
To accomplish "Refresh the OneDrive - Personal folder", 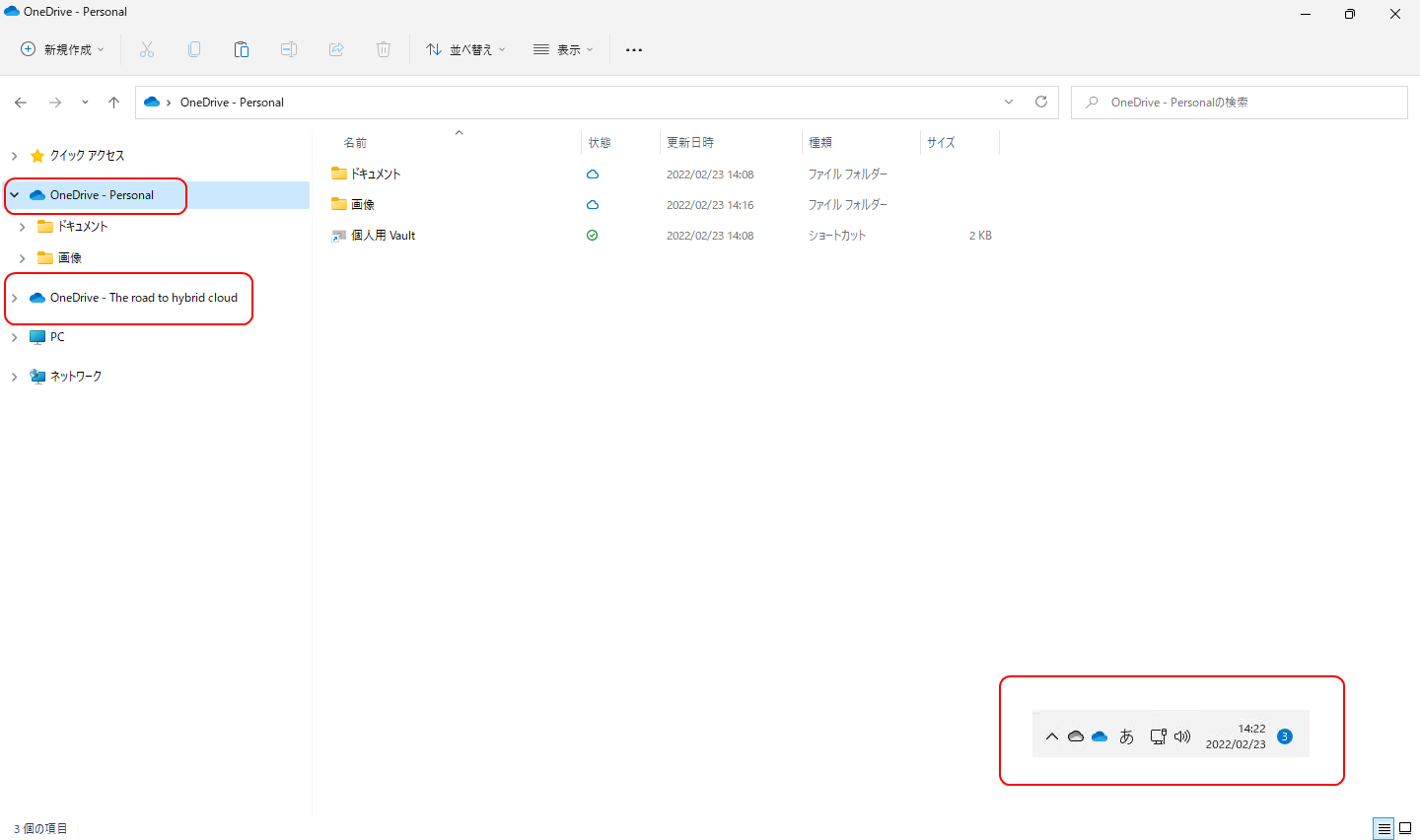I will coord(1041,102).
